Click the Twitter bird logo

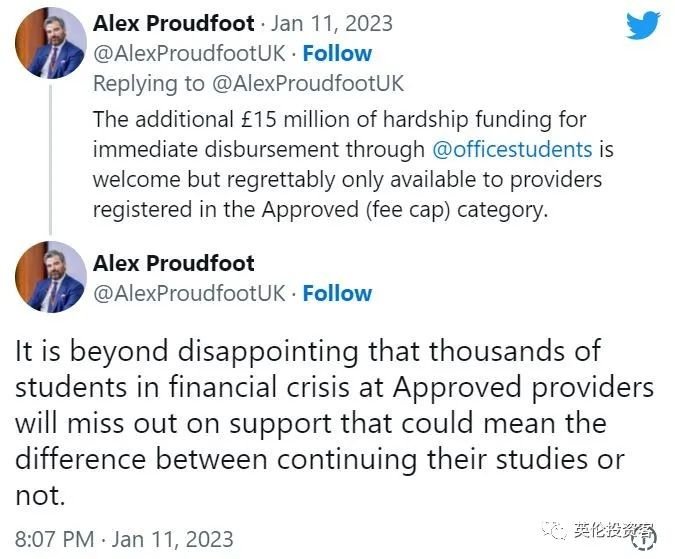click(x=643, y=25)
